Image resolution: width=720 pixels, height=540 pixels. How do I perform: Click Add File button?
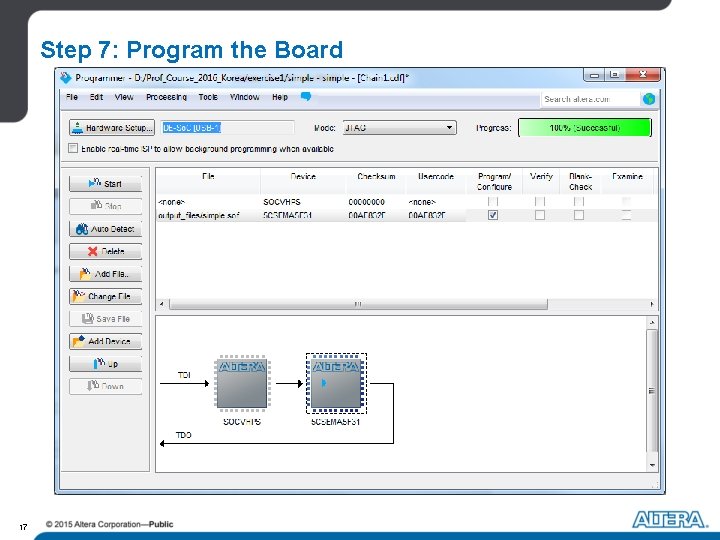pyautogui.click(x=105, y=274)
